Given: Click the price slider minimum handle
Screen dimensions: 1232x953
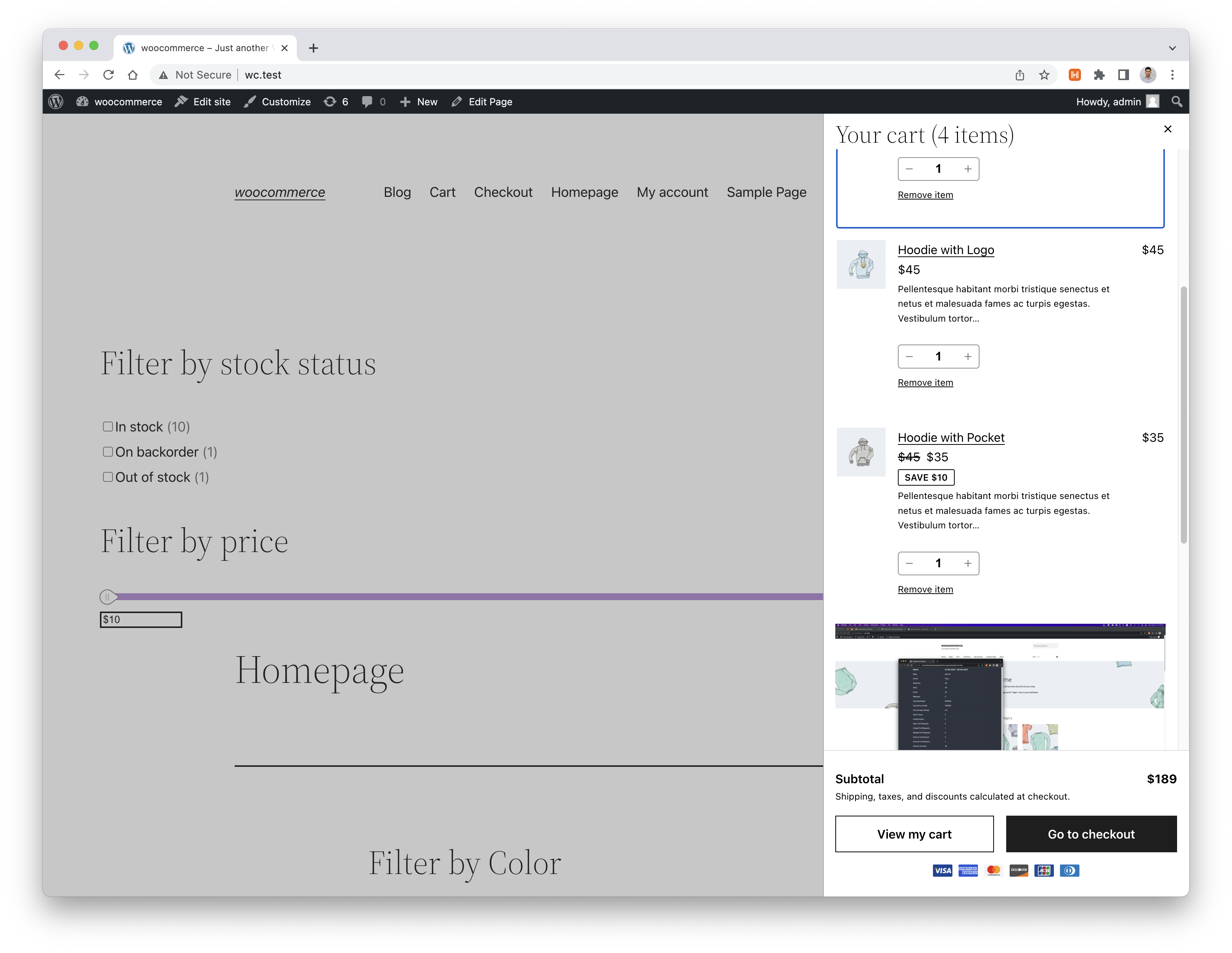Looking at the screenshot, I should [x=108, y=596].
